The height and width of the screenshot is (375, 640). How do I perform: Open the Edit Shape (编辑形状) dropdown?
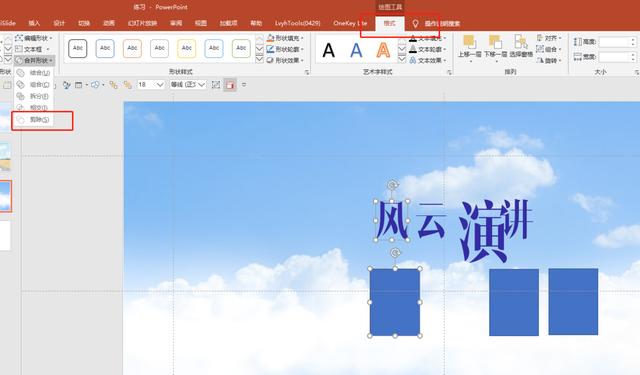(x=34, y=38)
